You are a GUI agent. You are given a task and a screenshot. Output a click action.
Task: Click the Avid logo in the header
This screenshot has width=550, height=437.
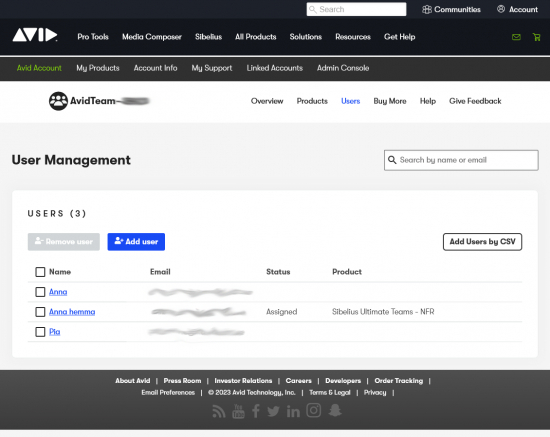[35, 35]
